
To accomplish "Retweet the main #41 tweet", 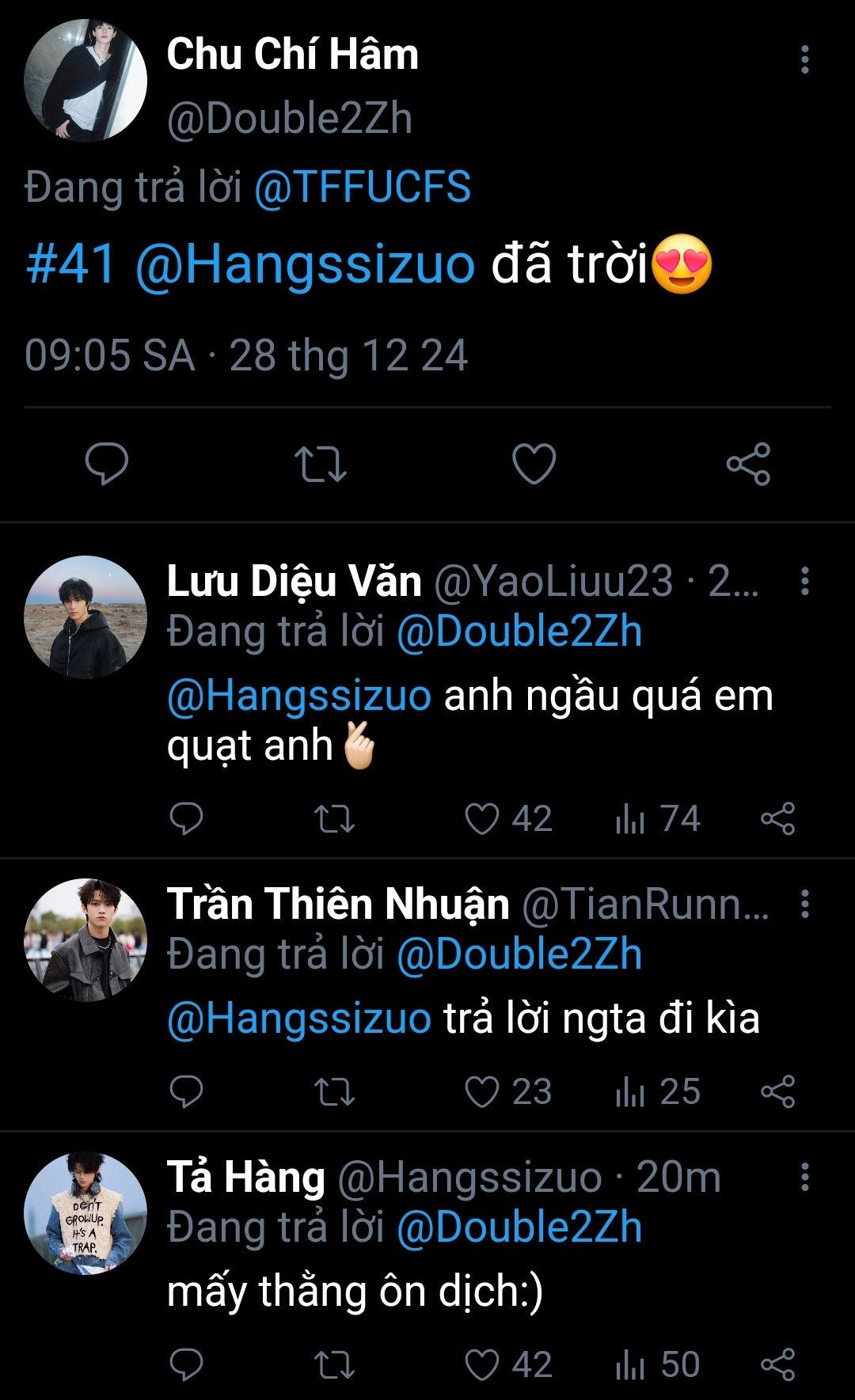I will 320,464.
